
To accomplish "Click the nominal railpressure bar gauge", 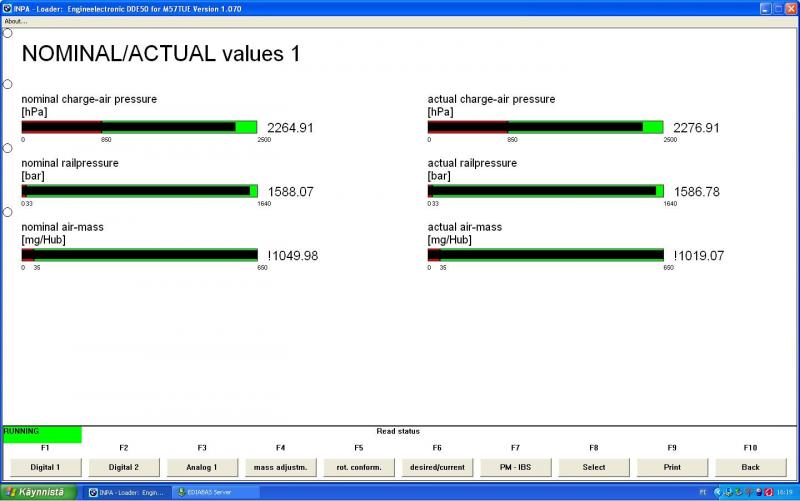I will click(x=139, y=191).
